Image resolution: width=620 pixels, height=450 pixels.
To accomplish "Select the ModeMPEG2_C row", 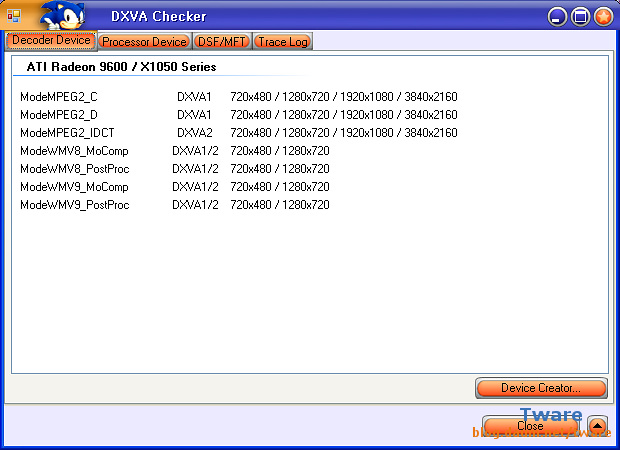I will click(x=239, y=97).
